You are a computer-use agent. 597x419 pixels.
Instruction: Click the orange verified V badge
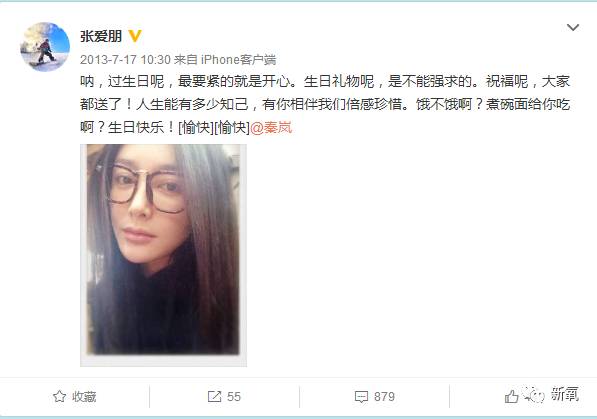135,36
